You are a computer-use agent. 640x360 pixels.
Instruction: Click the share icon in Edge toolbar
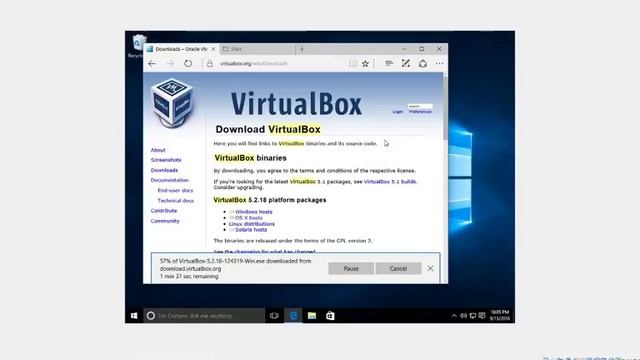(423, 63)
